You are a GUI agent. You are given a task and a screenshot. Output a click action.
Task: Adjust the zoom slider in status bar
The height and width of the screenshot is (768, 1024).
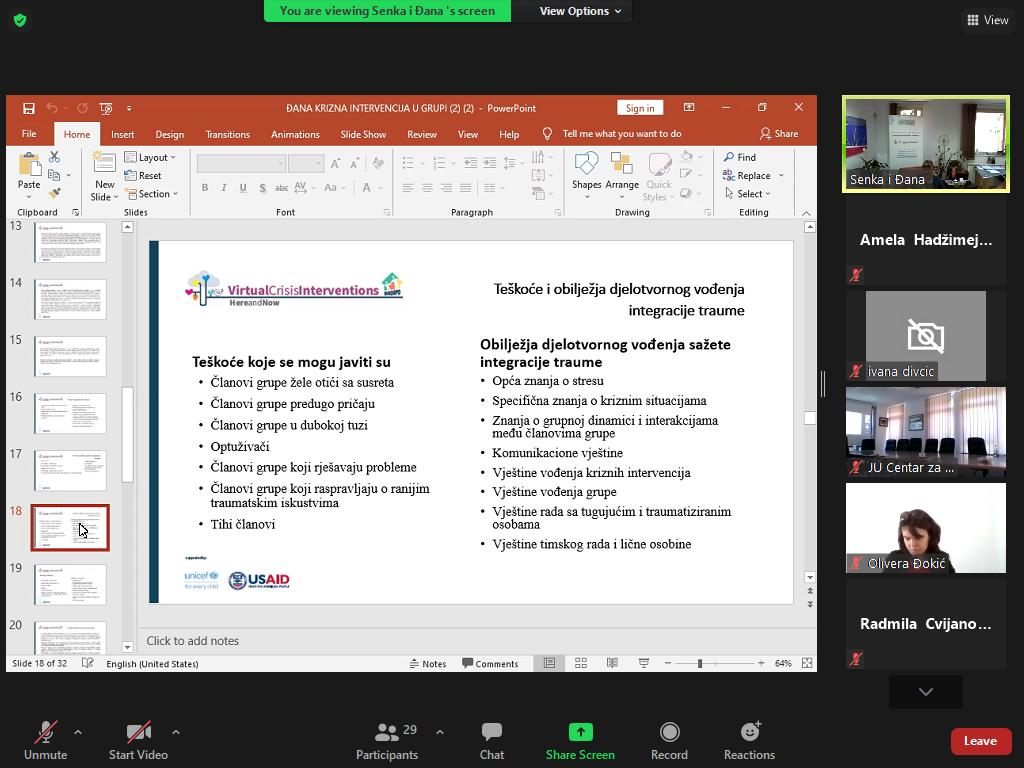[x=700, y=664]
